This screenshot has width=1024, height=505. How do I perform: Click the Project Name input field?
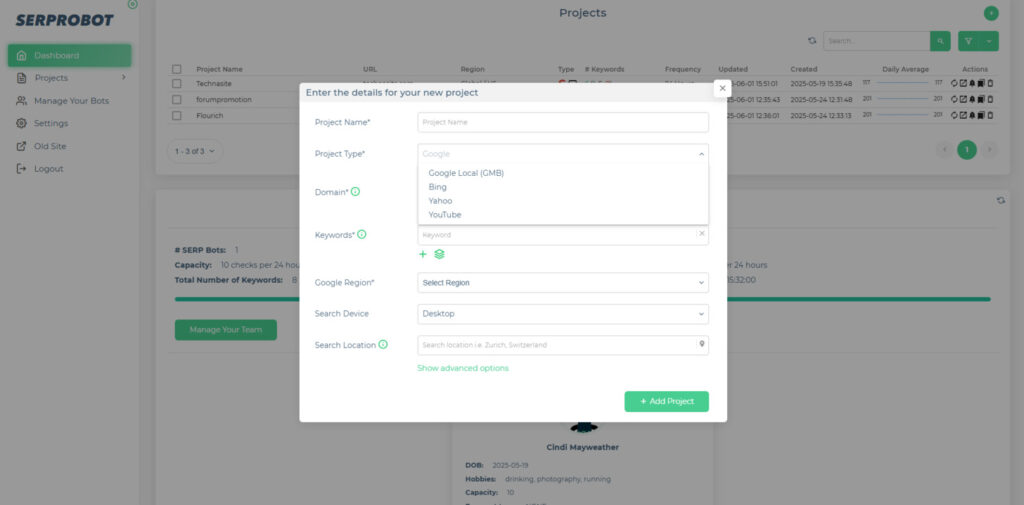562,122
